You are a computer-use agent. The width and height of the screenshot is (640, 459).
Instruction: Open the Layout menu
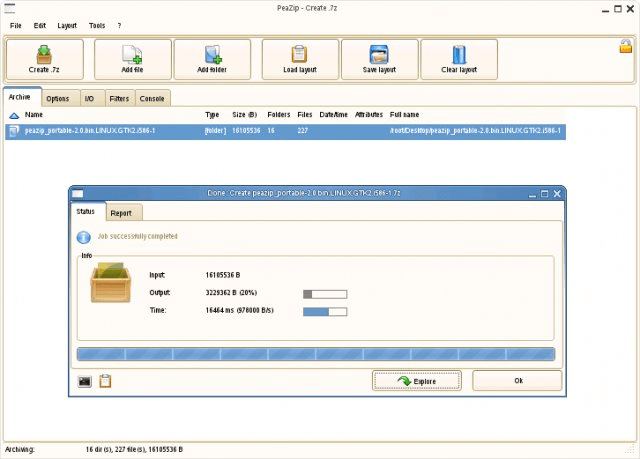(x=67, y=26)
